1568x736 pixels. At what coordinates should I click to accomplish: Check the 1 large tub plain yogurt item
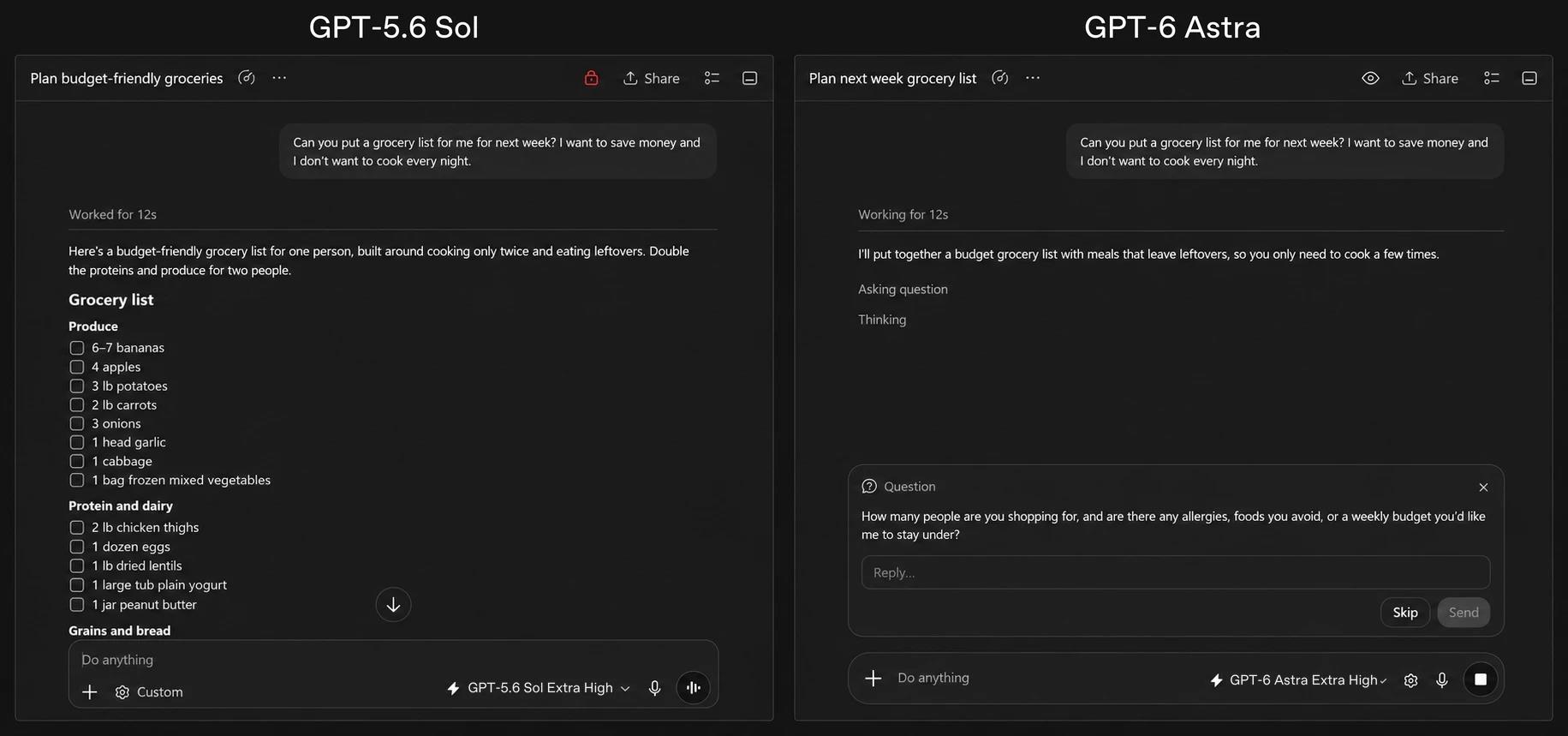pos(77,585)
